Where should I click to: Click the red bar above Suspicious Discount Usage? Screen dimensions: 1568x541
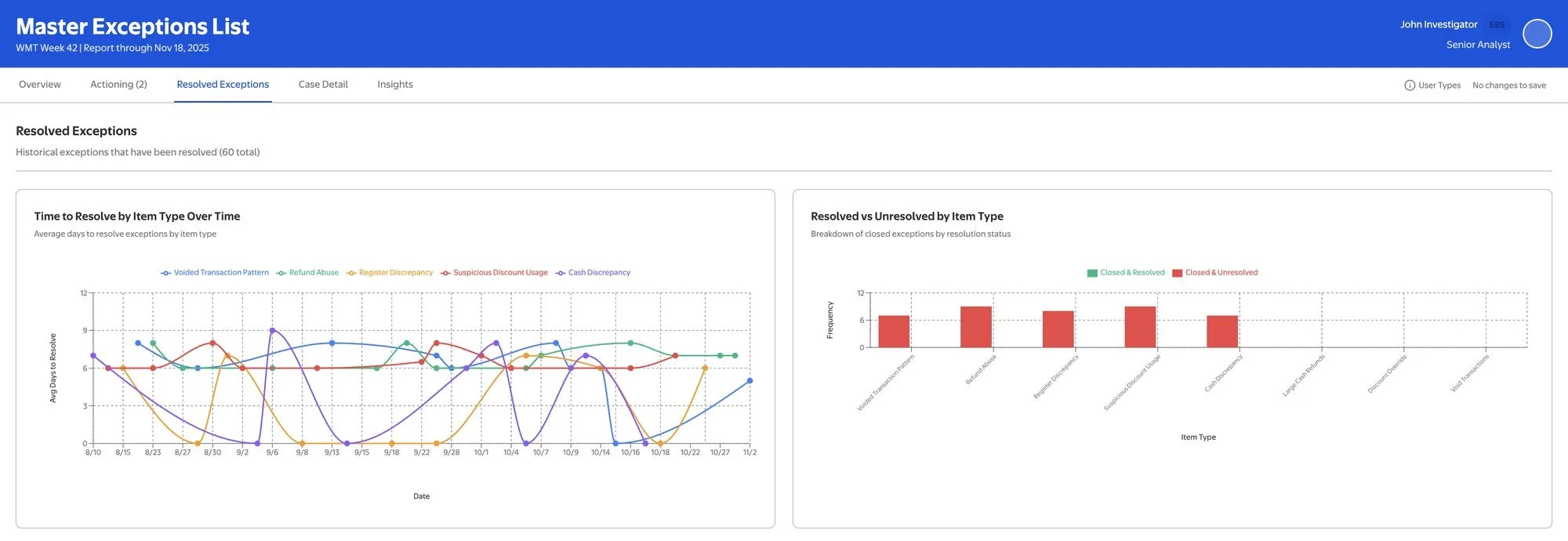coord(1140,327)
